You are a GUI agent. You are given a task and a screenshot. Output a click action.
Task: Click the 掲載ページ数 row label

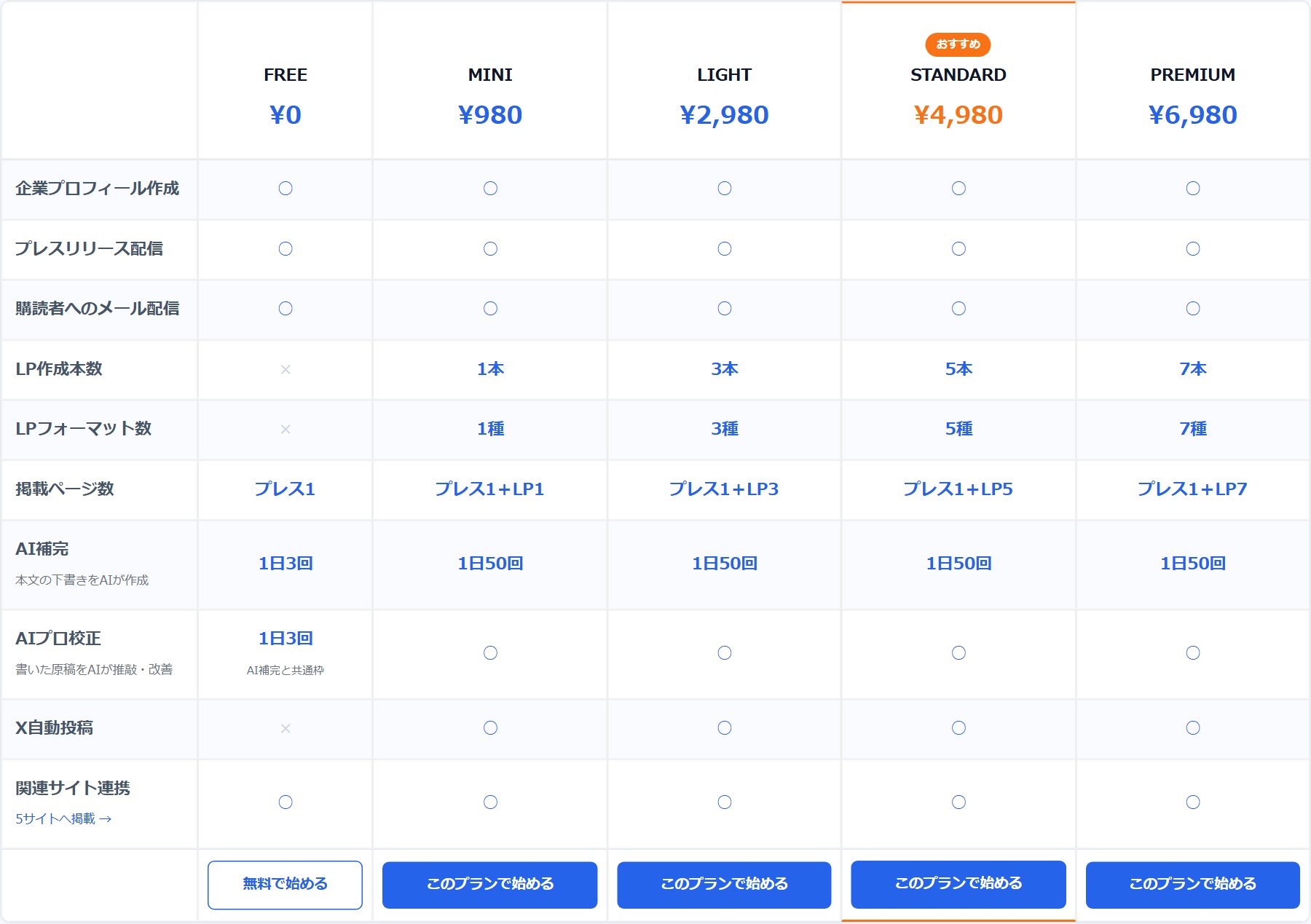click(x=65, y=489)
